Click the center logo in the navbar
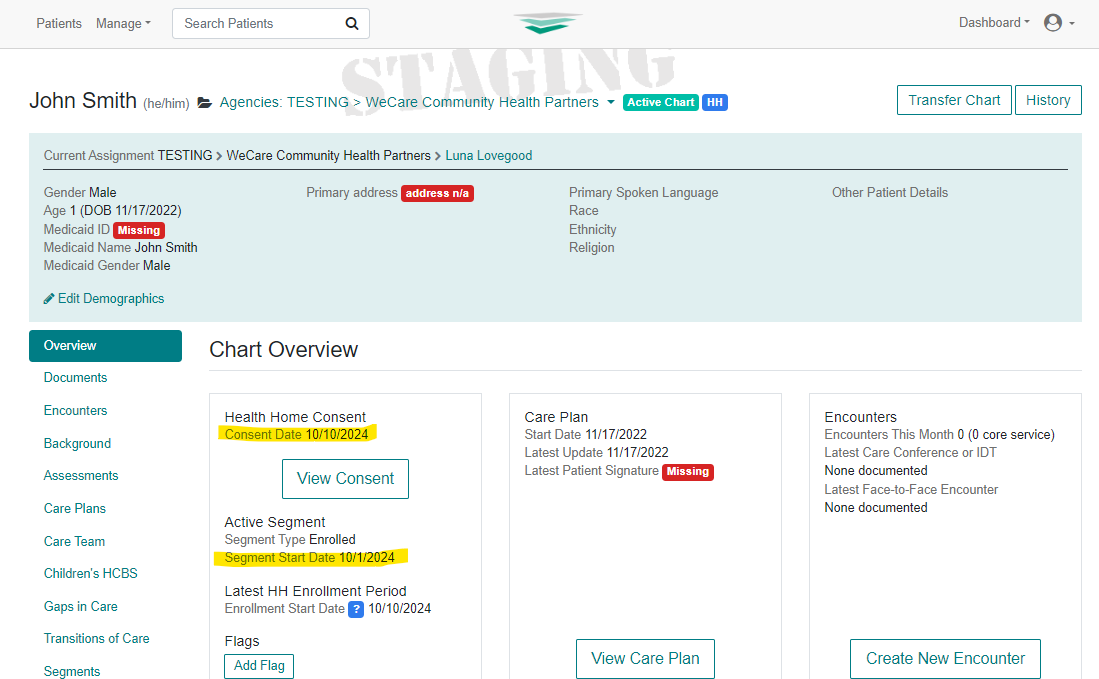Viewport: 1099px width, 679px height. 548,23
